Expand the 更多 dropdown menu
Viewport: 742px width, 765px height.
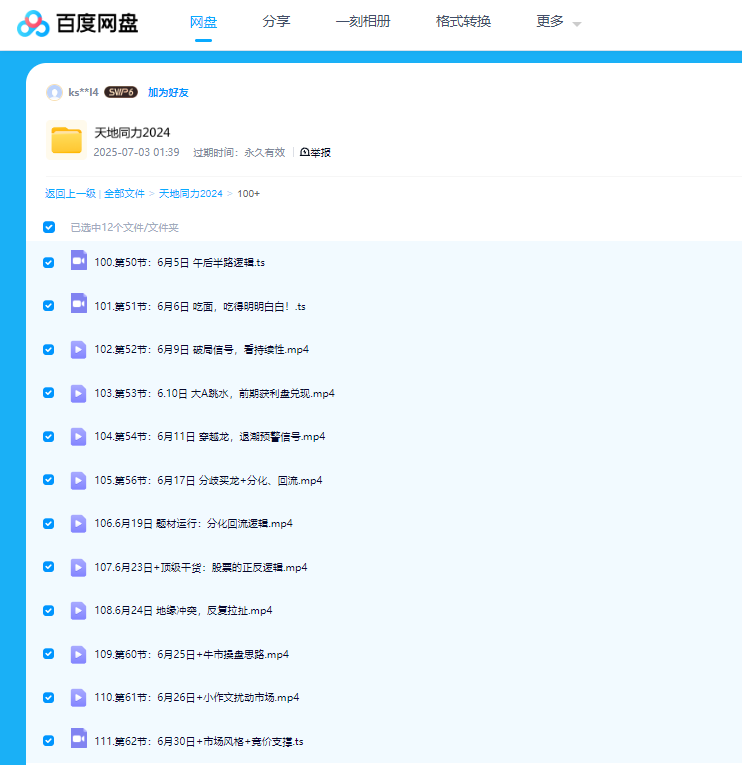[x=558, y=22]
